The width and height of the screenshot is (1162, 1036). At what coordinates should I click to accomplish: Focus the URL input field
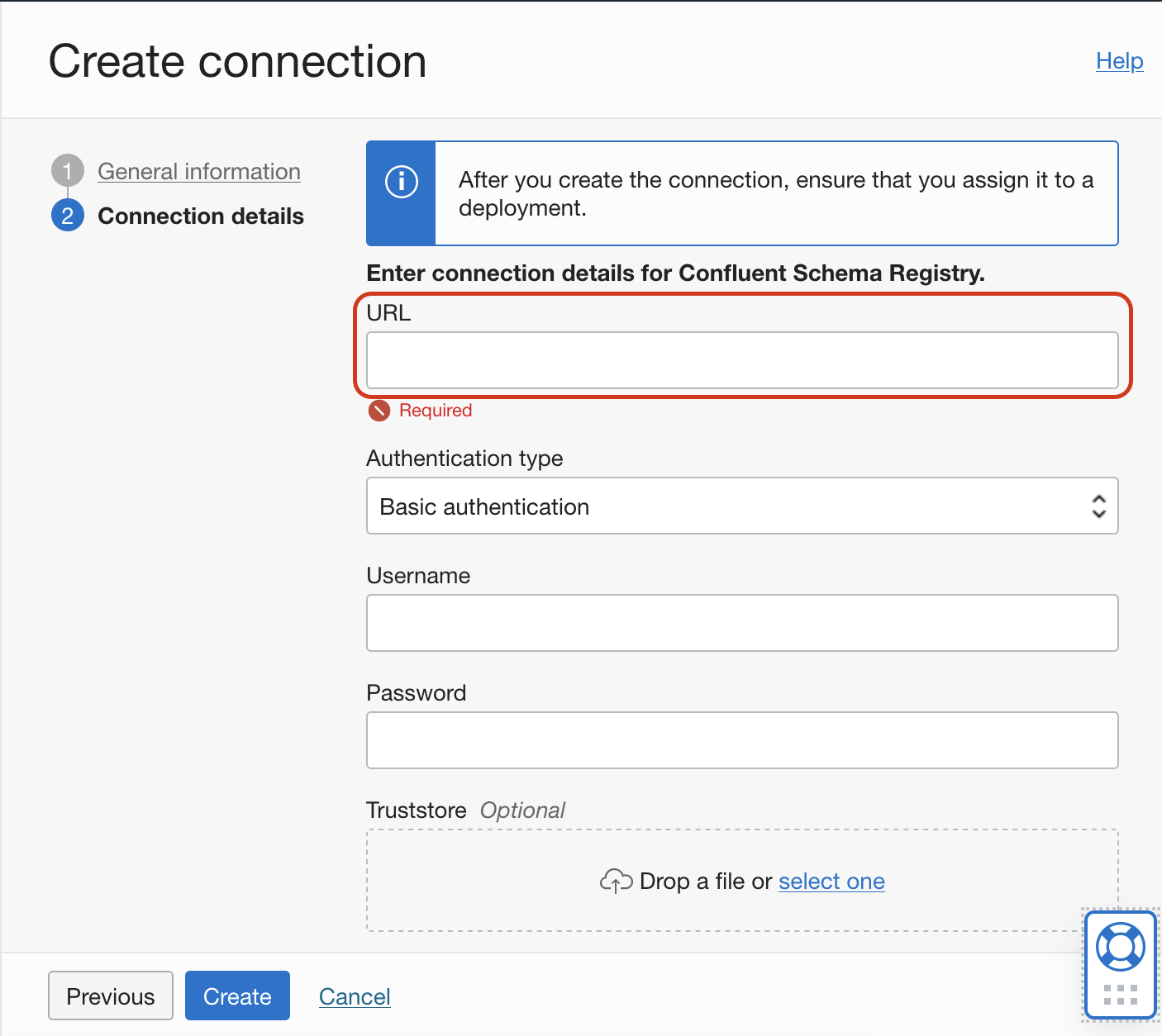pyautogui.click(x=741, y=360)
